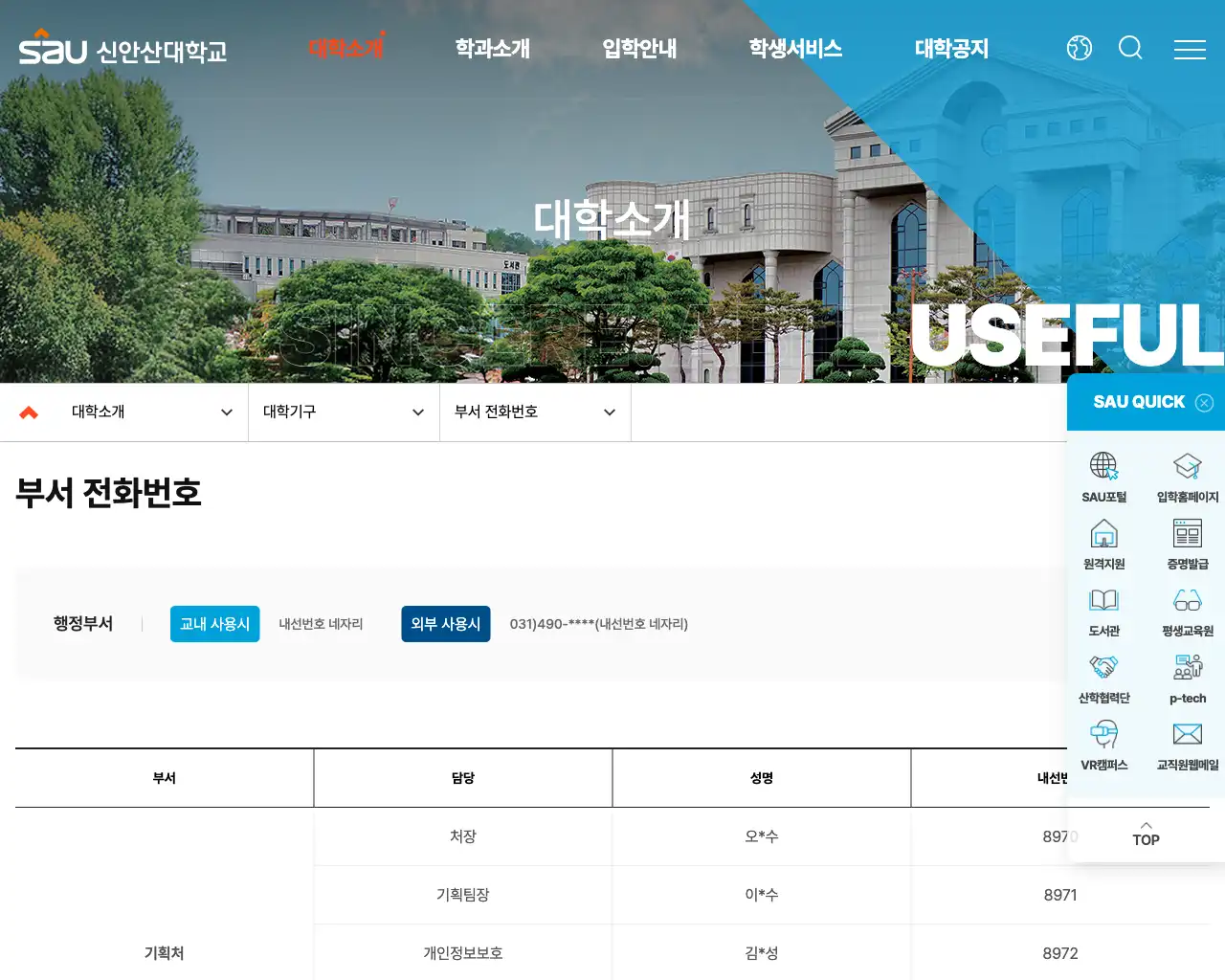Expand the 대학기구 breadcrumb dropdown
Screen dimensions: 1225x980
coord(344,412)
